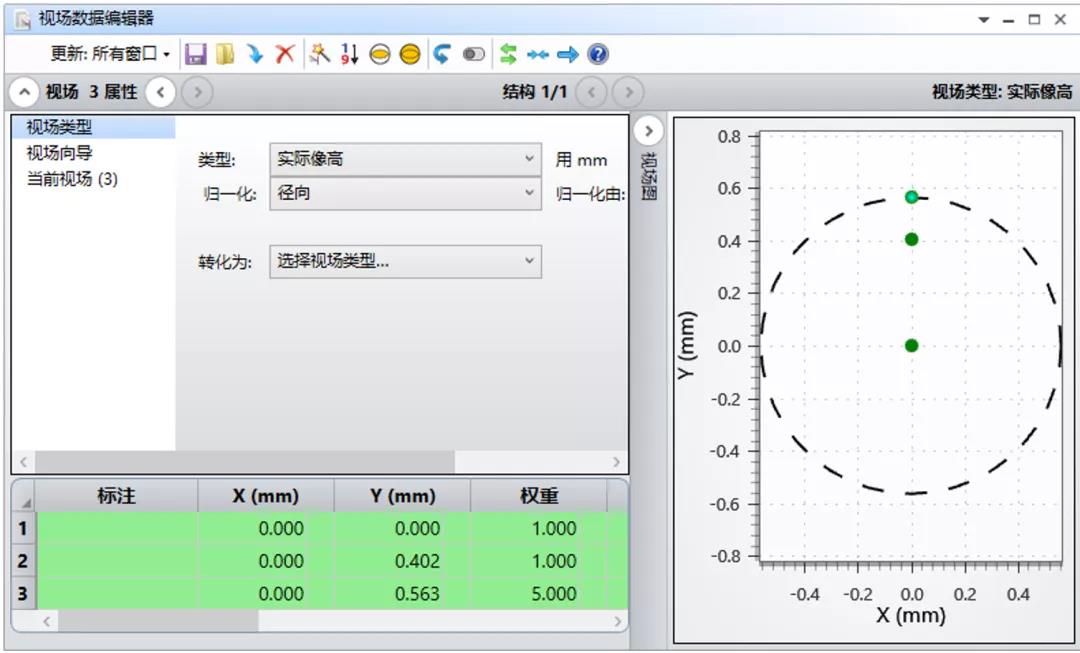The image size is (1080, 653).
Task: Click the green swap arrows icon
Action: 508,54
